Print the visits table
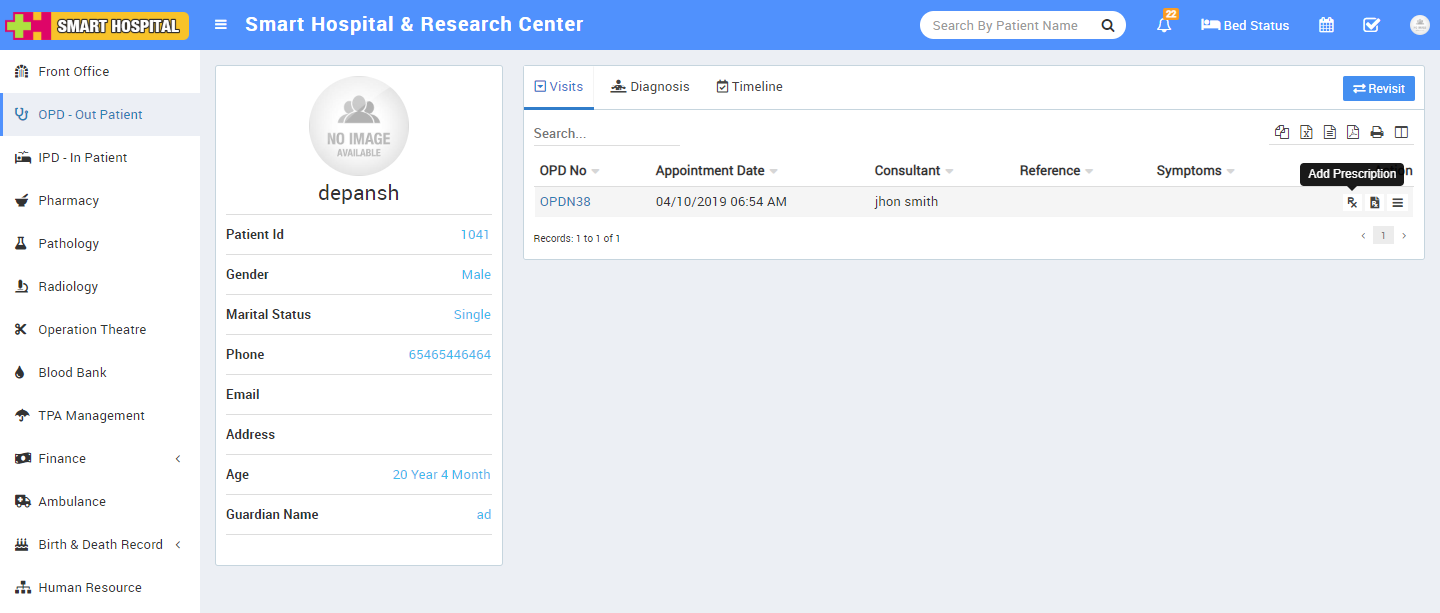1440x613 pixels. [x=1377, y=133]
